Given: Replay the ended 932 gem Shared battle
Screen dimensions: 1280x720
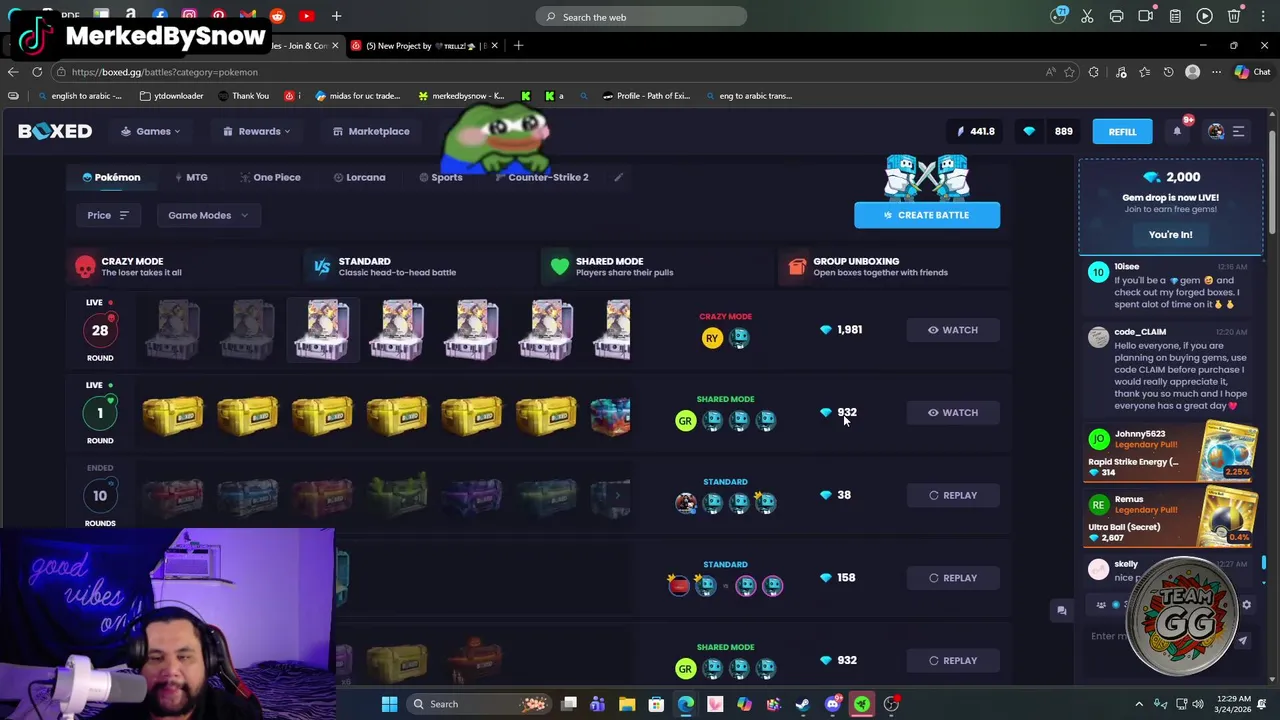Looking at the screenshot, I should coord(953,660).
